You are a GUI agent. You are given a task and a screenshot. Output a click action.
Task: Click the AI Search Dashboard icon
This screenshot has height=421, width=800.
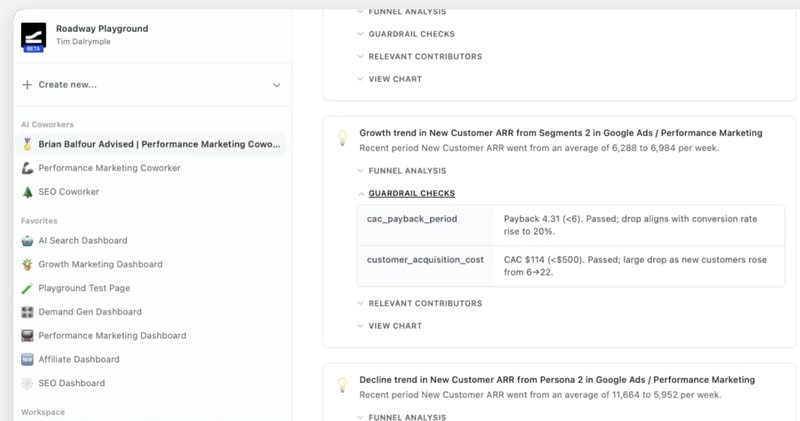click(28, 241)
